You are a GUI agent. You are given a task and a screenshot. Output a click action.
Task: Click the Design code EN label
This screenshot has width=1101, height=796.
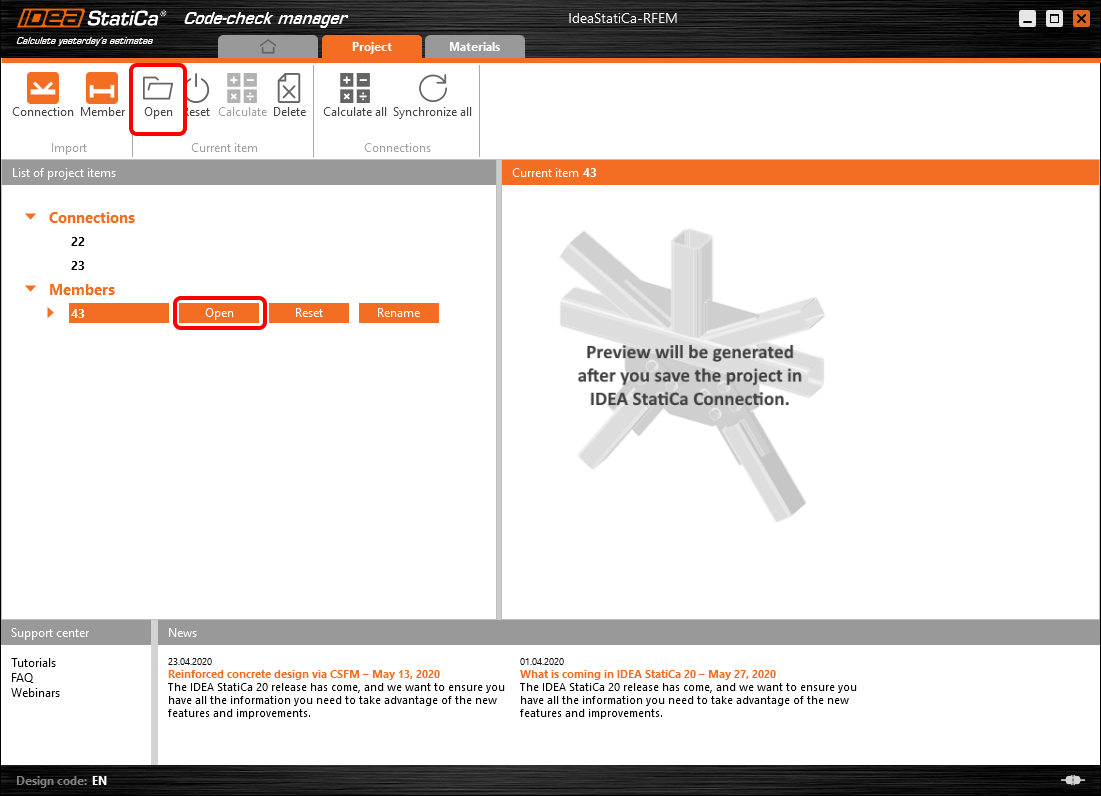click(x=62, y=781)
